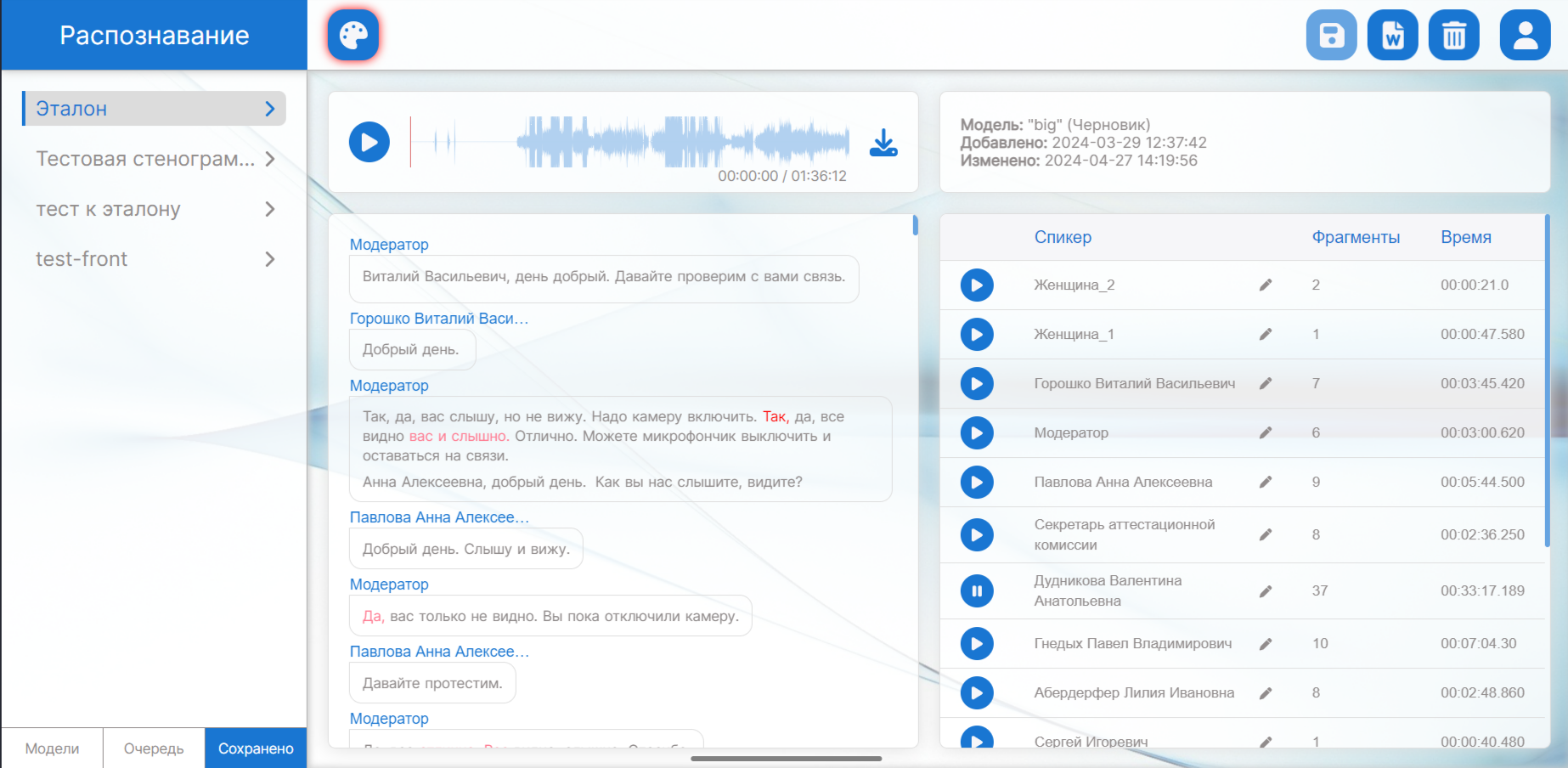Open the test-front entry chevron

pyautogui.click(x=269, y=259)
